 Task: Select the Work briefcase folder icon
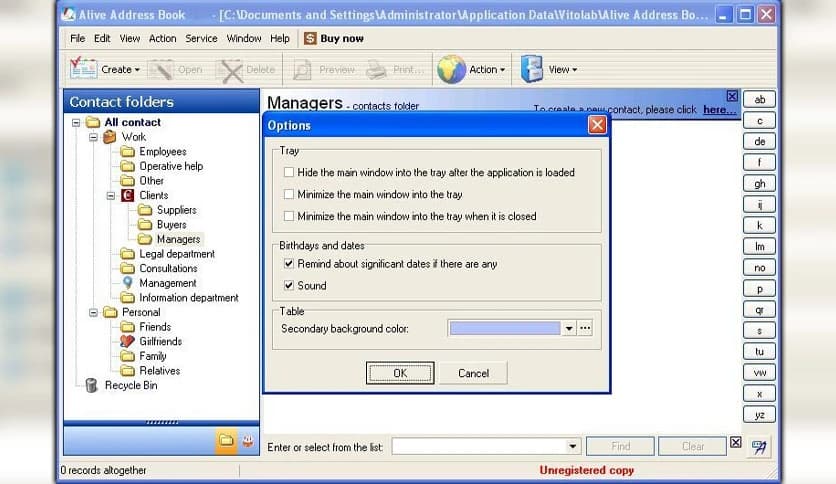pos(110,137)
